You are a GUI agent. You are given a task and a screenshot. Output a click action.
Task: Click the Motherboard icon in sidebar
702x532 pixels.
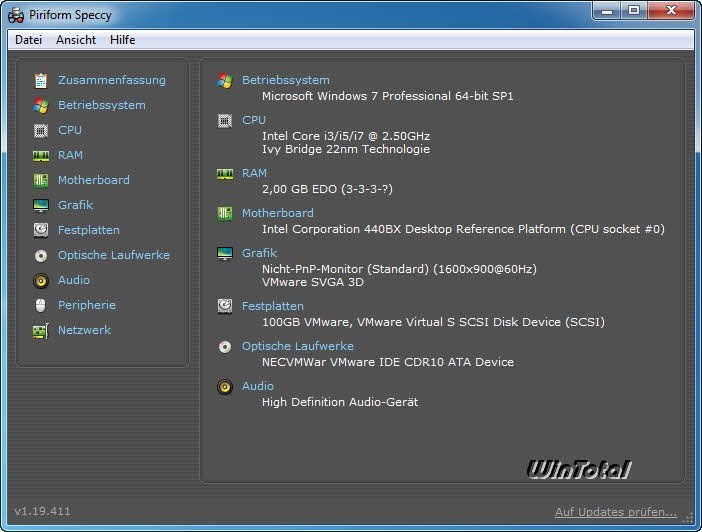[41, 180]
